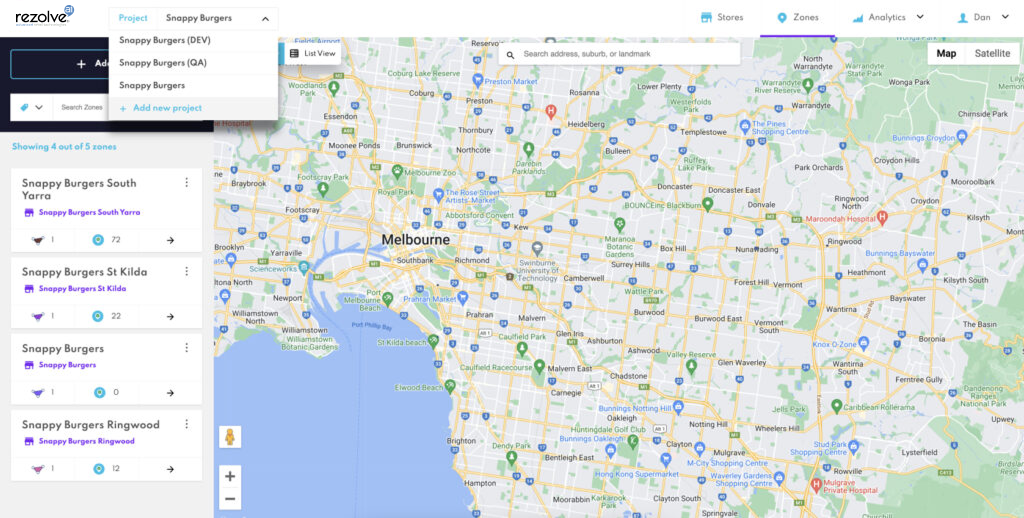Image resolution: width=1024 pixels, height=518 pixels.
Task: Select the Map view type
Action: point(946,54)
